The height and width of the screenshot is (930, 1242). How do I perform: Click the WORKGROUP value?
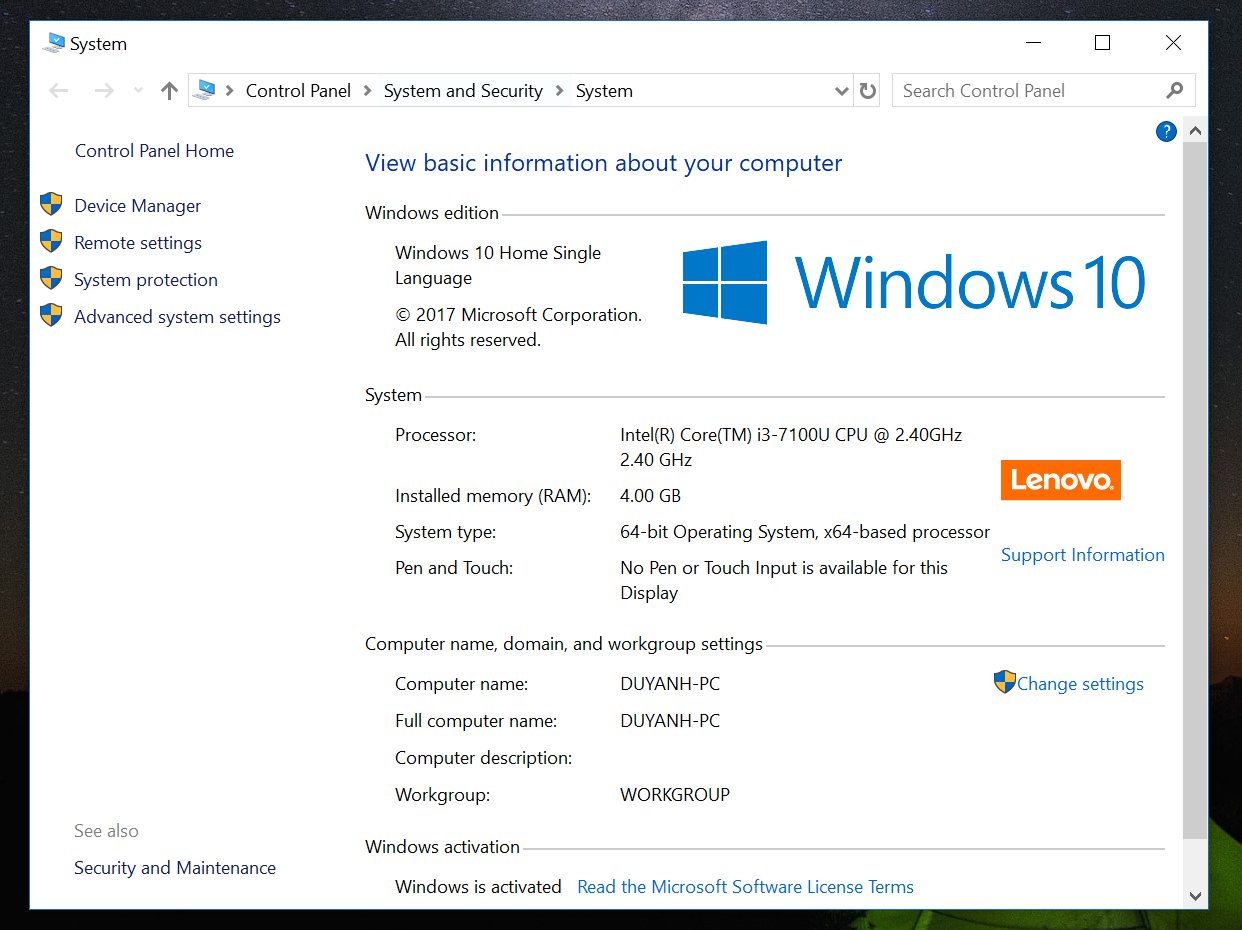(x=675, y=795)
